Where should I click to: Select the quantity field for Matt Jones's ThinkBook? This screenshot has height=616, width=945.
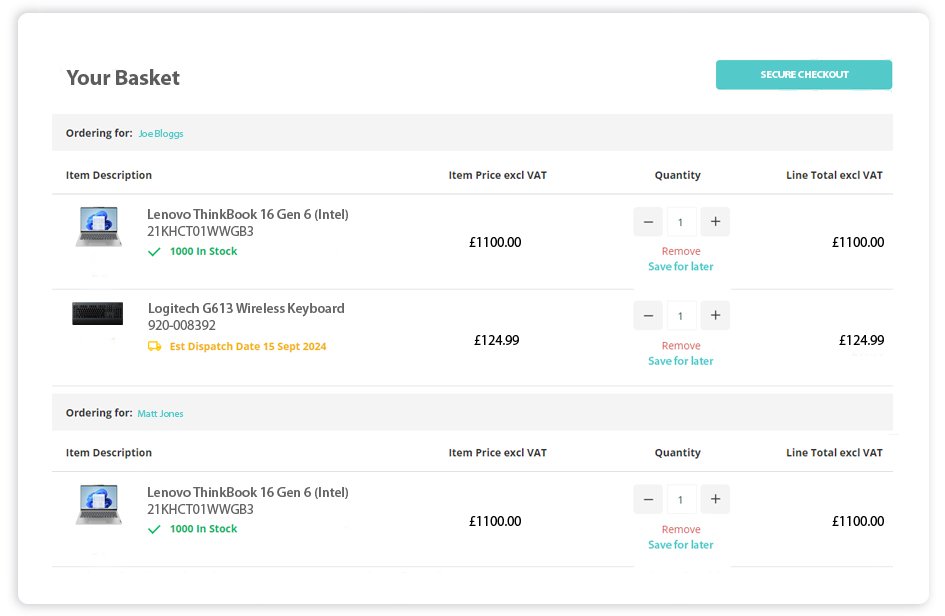pos(681,499)
